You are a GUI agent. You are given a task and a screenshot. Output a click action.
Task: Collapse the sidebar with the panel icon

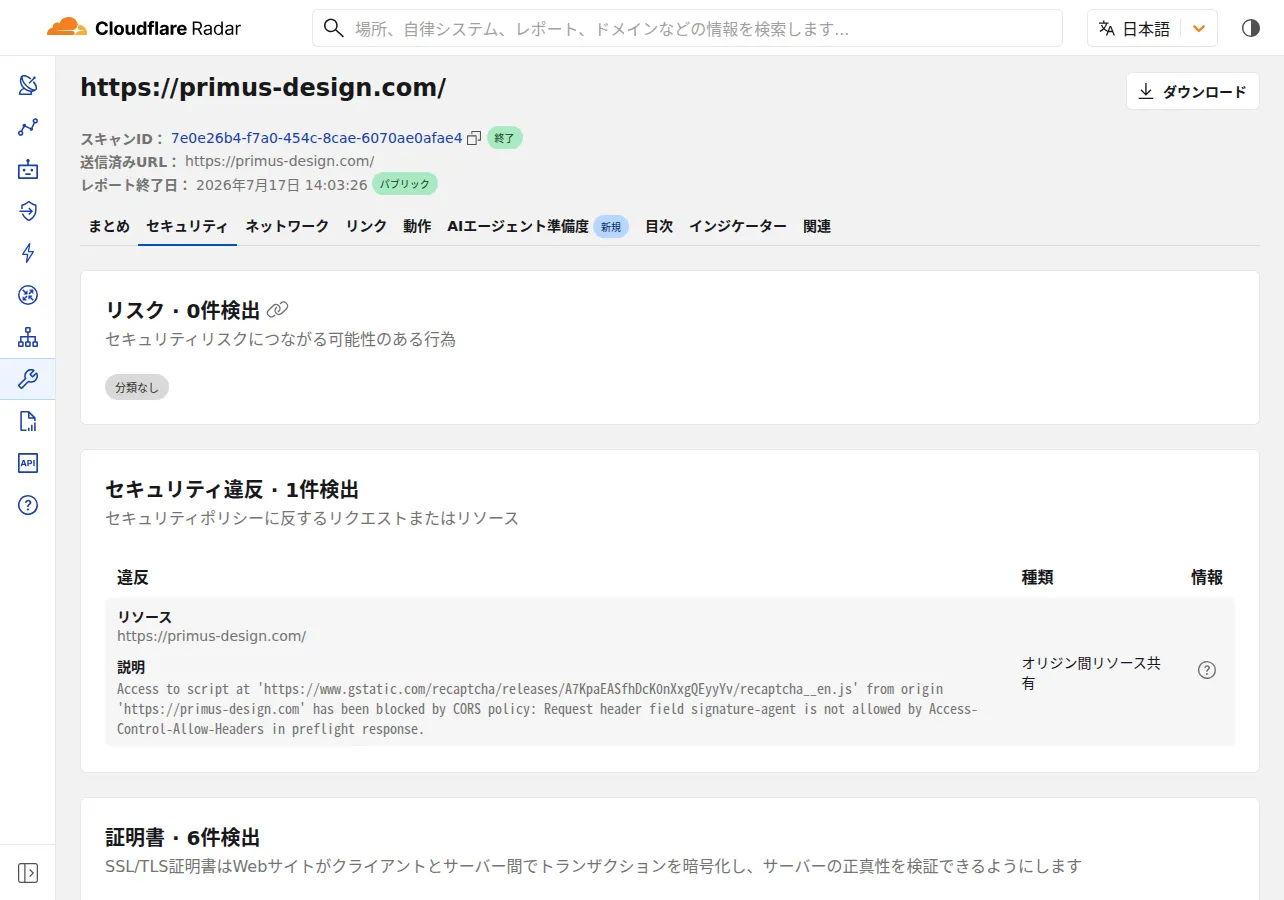pyautogui.click(x=28, y=873)
